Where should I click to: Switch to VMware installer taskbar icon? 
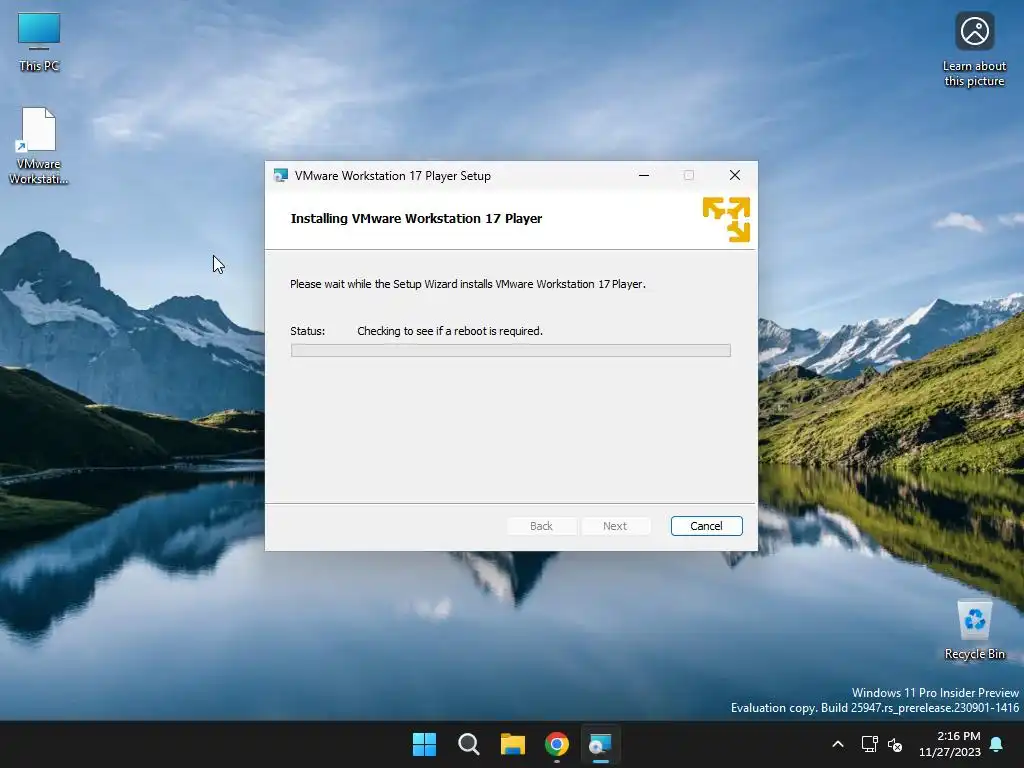point(600,744)
